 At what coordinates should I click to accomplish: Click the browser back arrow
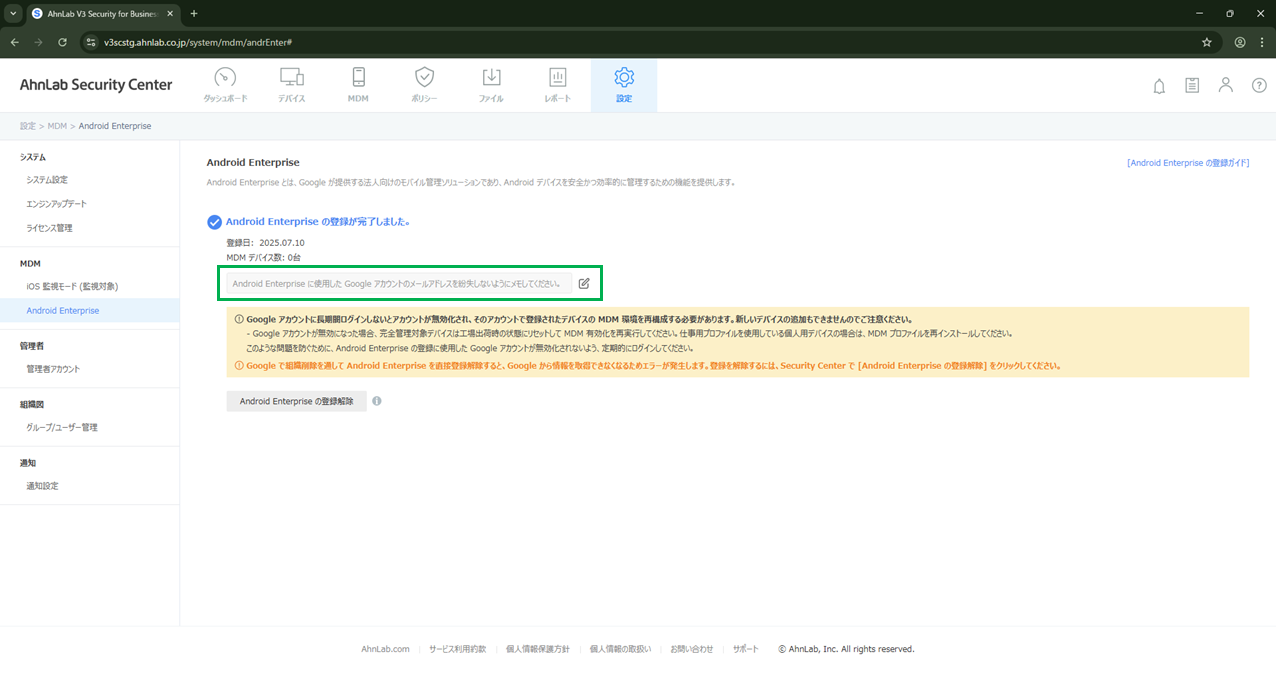(x=14, y=43)
